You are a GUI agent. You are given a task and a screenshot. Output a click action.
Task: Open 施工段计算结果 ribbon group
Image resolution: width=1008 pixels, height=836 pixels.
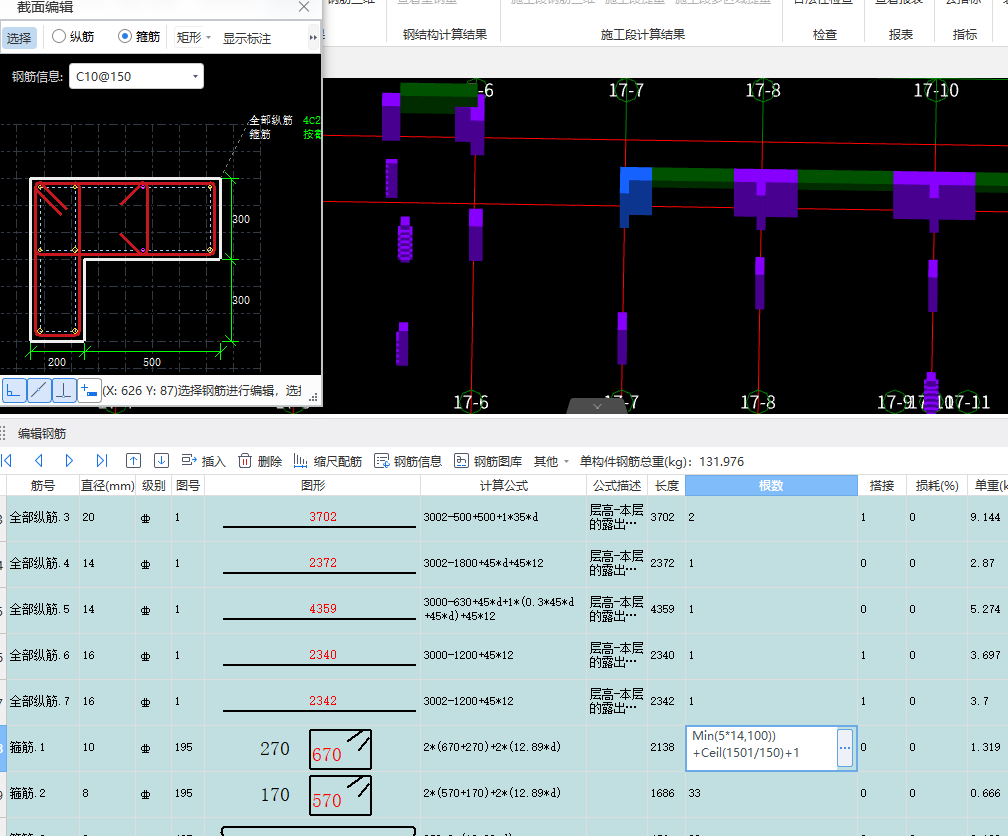click(x=642, y=34)
